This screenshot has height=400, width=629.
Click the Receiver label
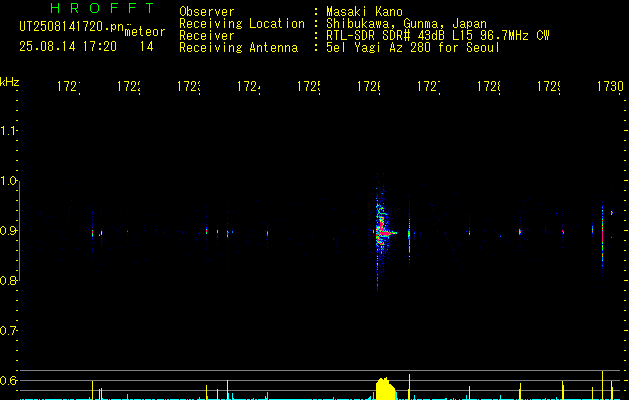(207, 36)
